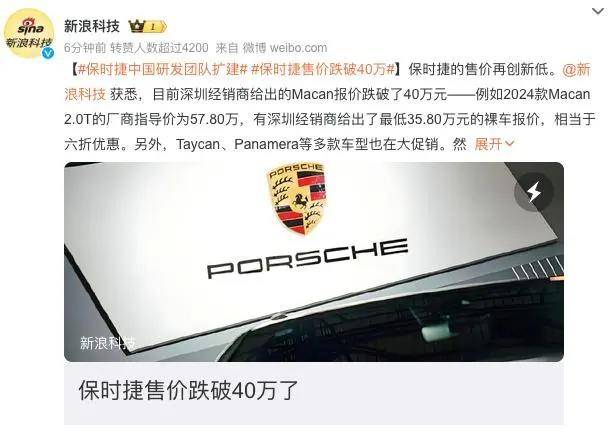Open the Sina Tech profile avatar

pyautogui.click(x=29, y=33)
